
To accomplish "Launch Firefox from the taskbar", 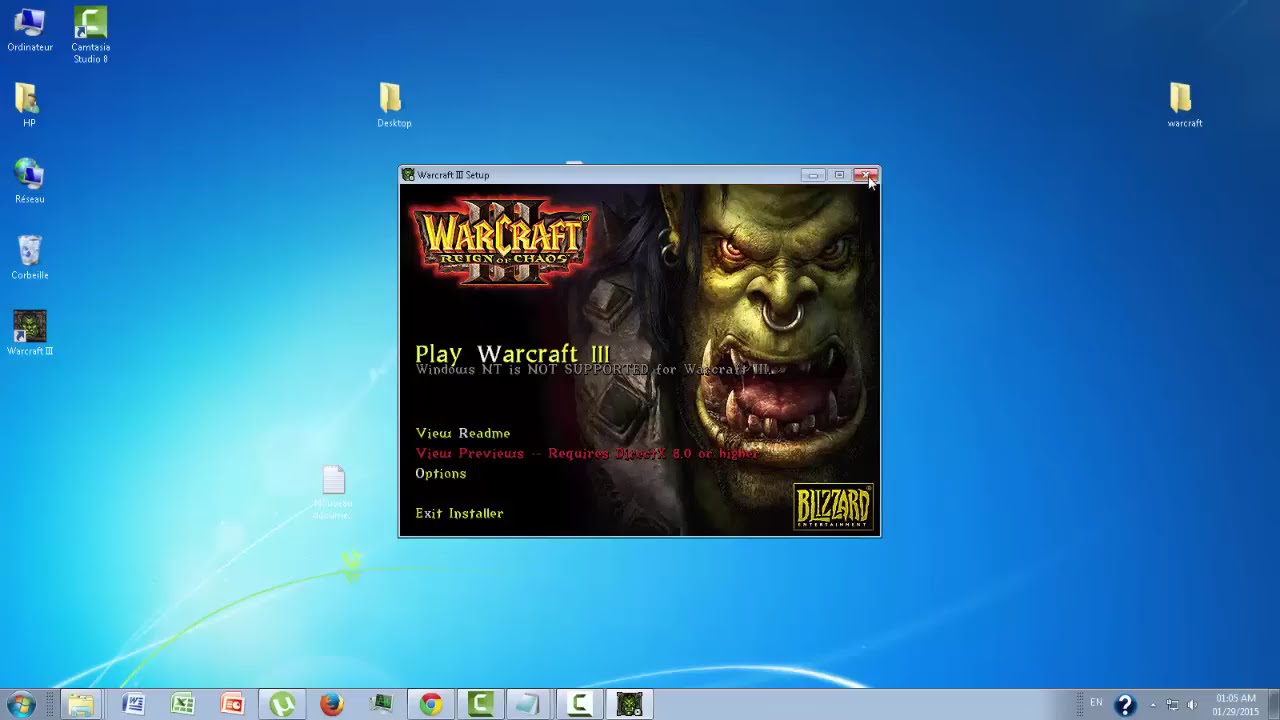I will tap(331, 704).
